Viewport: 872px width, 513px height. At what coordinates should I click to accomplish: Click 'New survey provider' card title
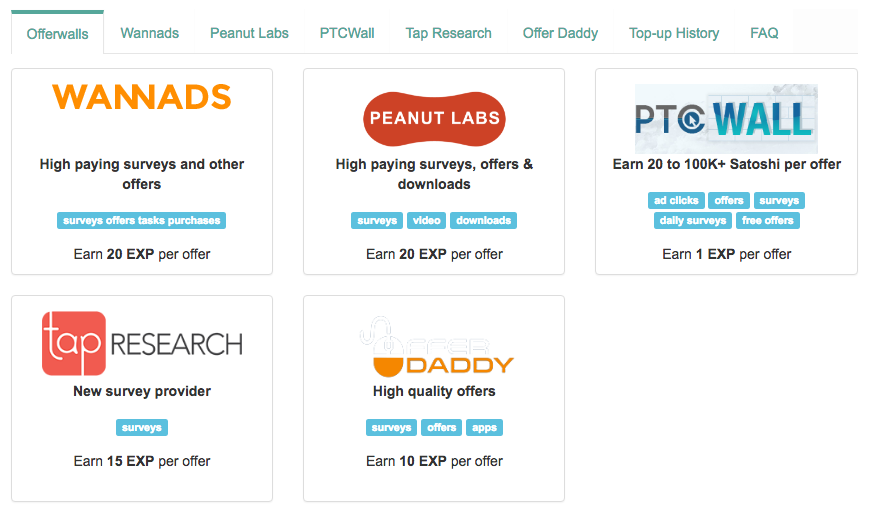(x=142, y=391)
